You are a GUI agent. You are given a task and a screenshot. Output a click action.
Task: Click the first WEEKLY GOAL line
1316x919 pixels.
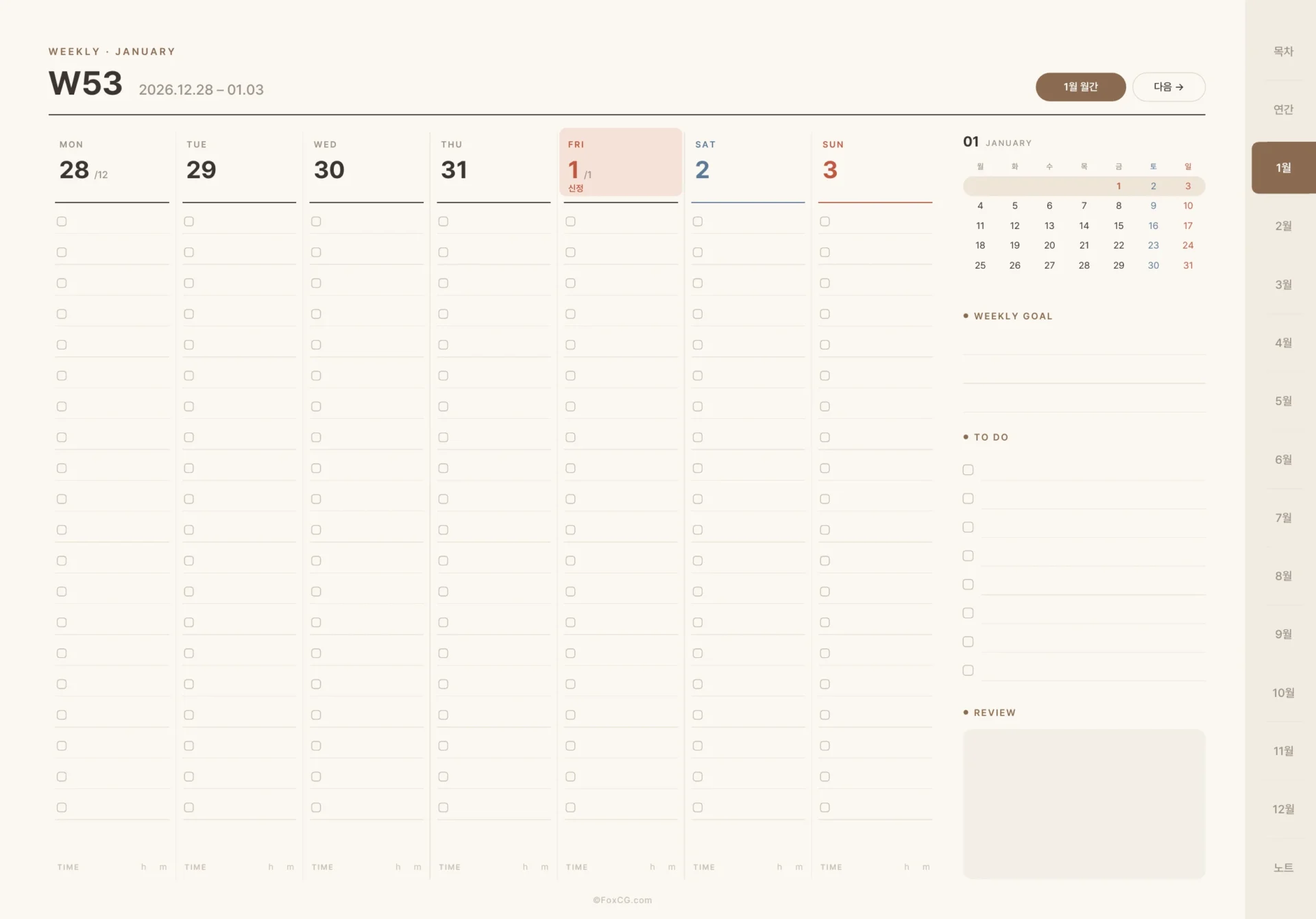tap(1084, 341)
